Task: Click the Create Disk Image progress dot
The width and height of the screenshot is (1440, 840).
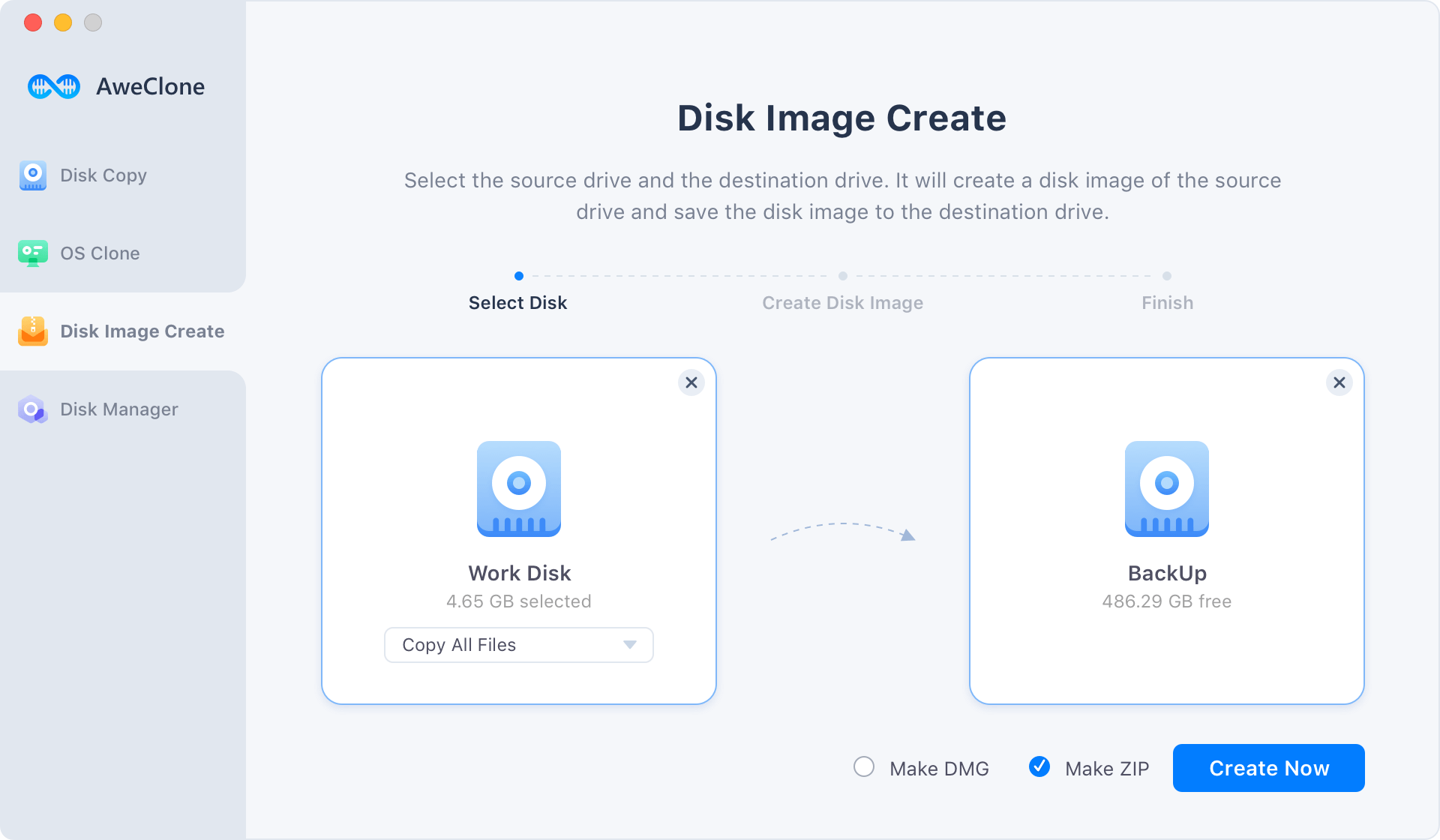Action: point(843,276)
